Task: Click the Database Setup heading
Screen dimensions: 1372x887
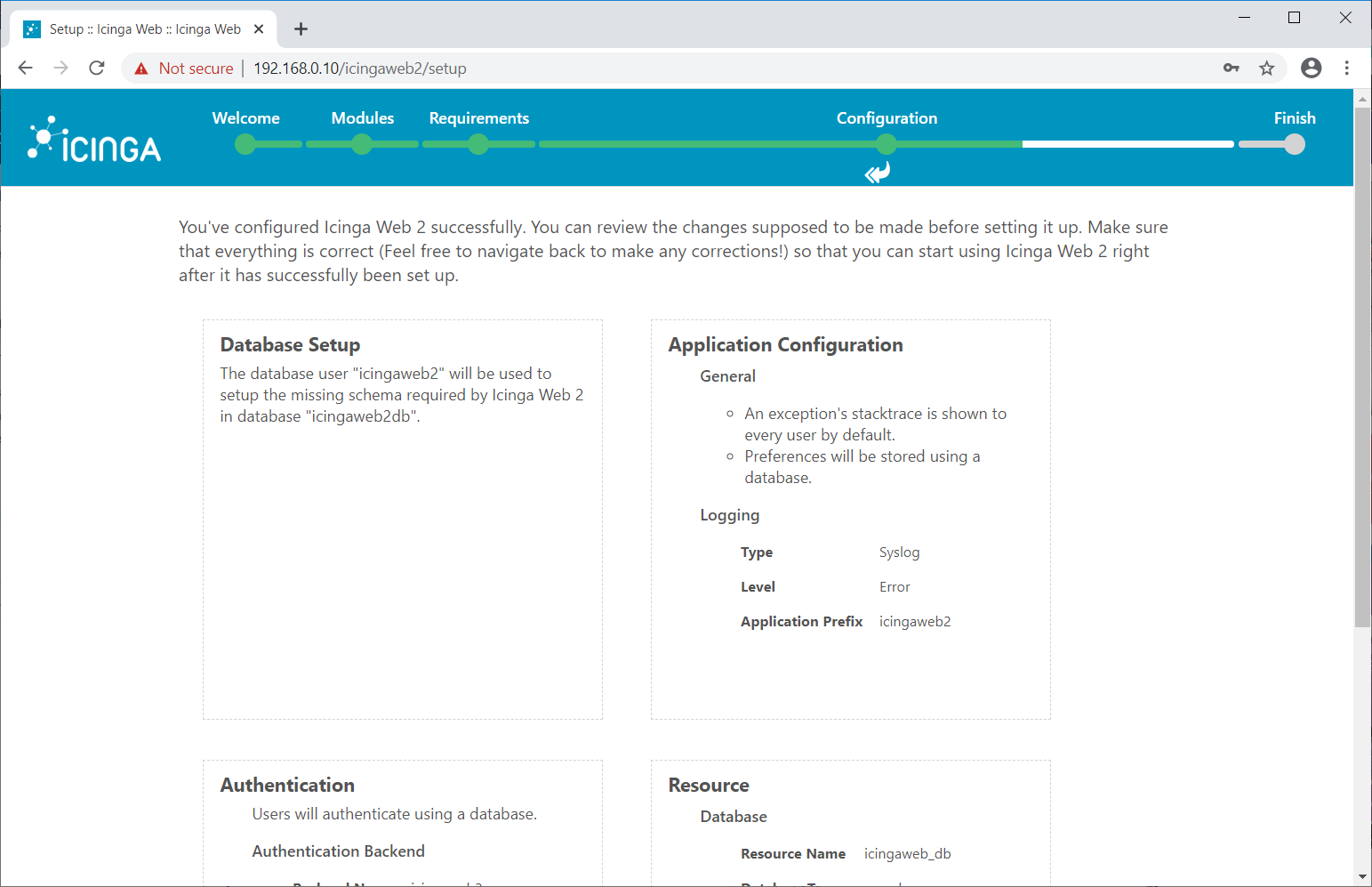Action: (291, 345)
